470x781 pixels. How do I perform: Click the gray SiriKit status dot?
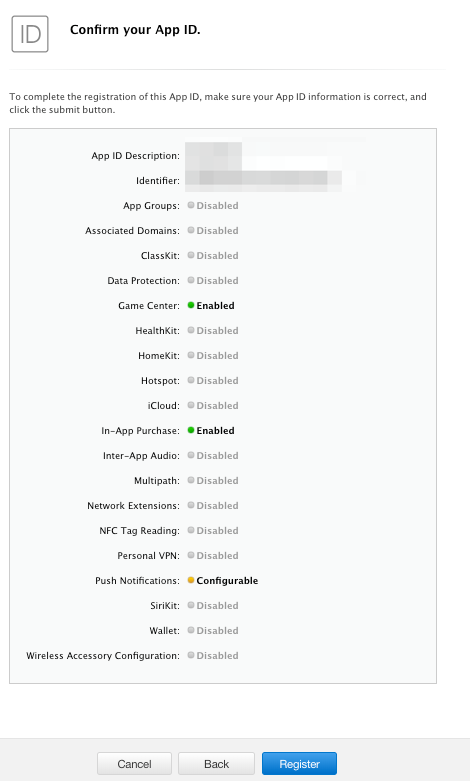tap(191, 605)
